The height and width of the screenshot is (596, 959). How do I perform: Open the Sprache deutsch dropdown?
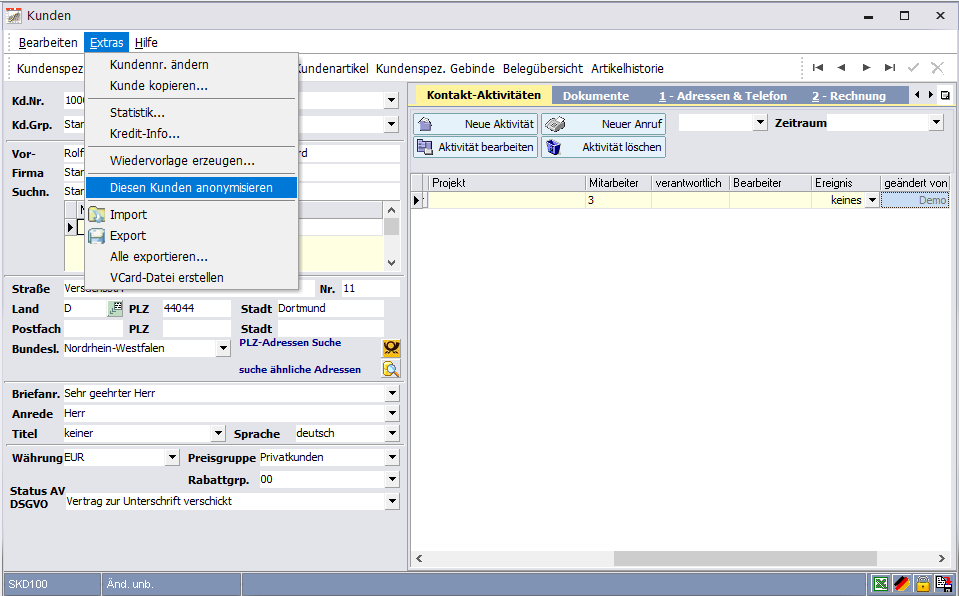pos(392,433)
